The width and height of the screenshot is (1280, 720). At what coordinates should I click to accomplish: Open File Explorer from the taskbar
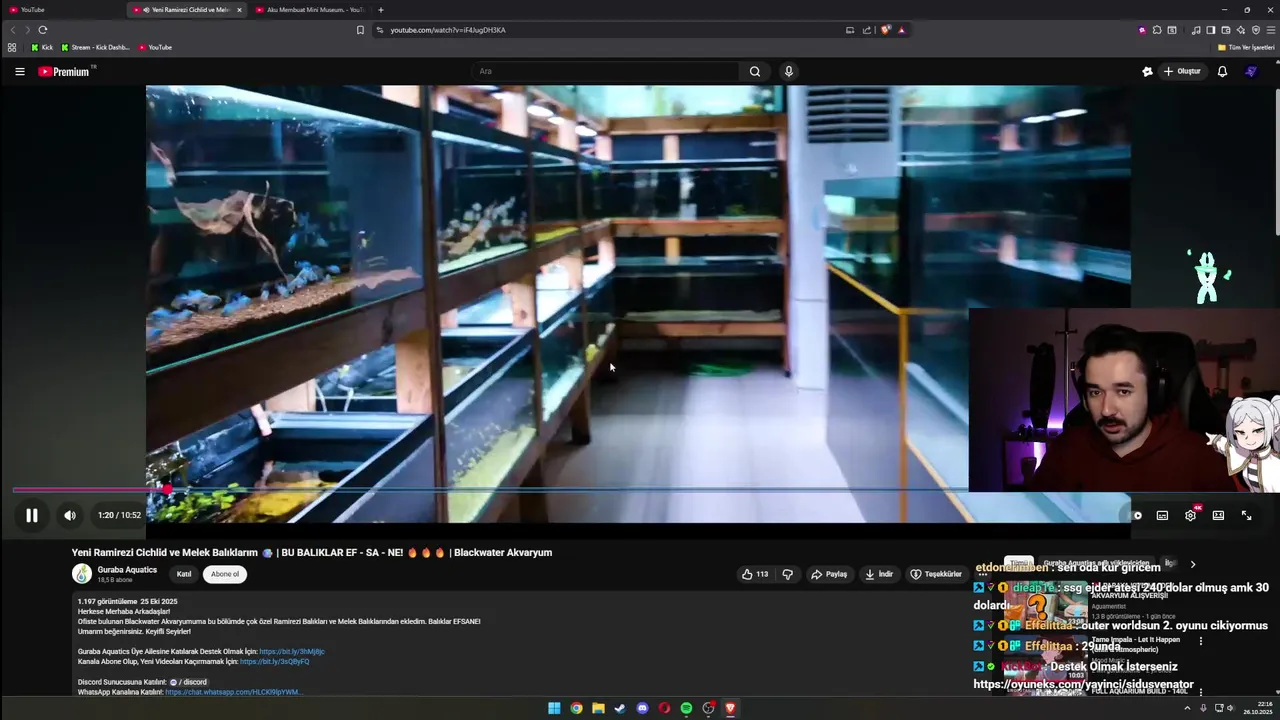[598, 708]
